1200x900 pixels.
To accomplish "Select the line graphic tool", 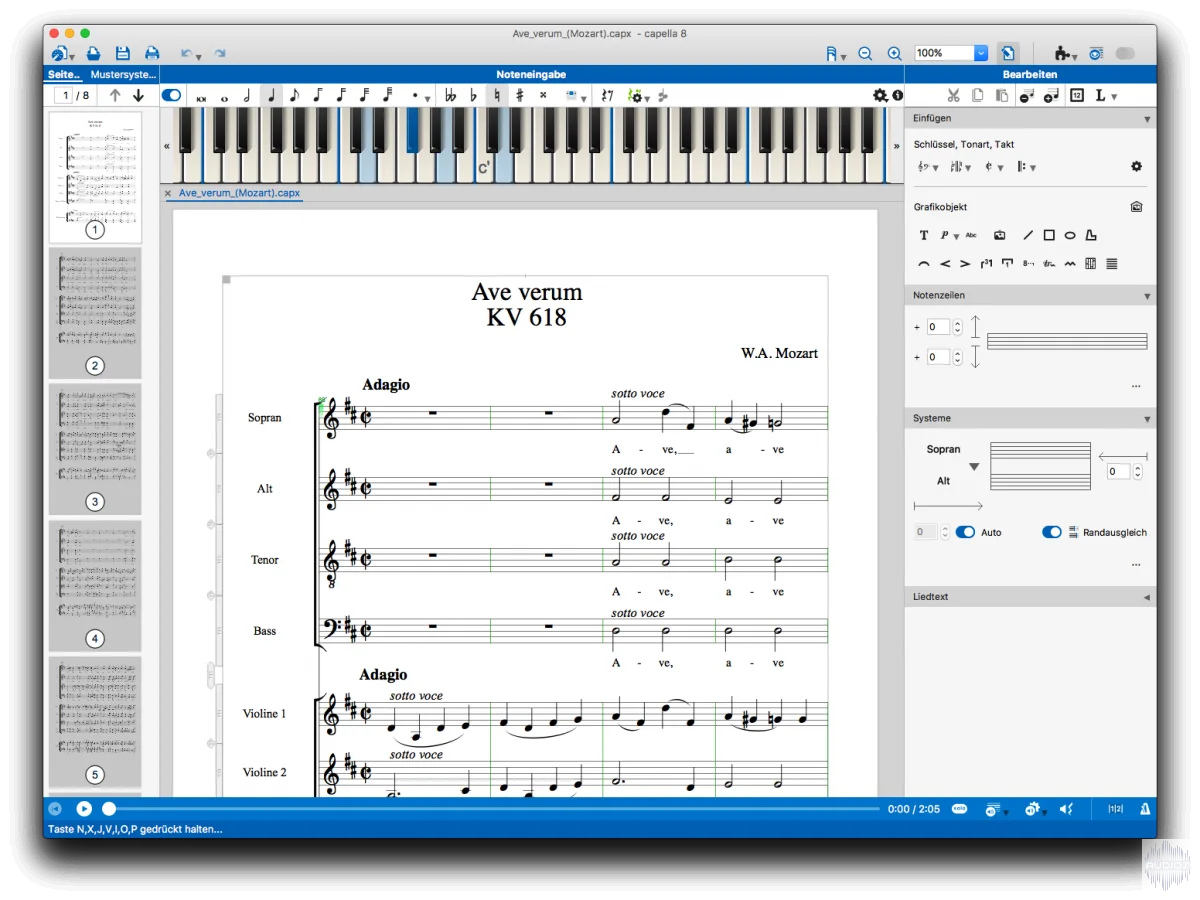I will 1028,236.
